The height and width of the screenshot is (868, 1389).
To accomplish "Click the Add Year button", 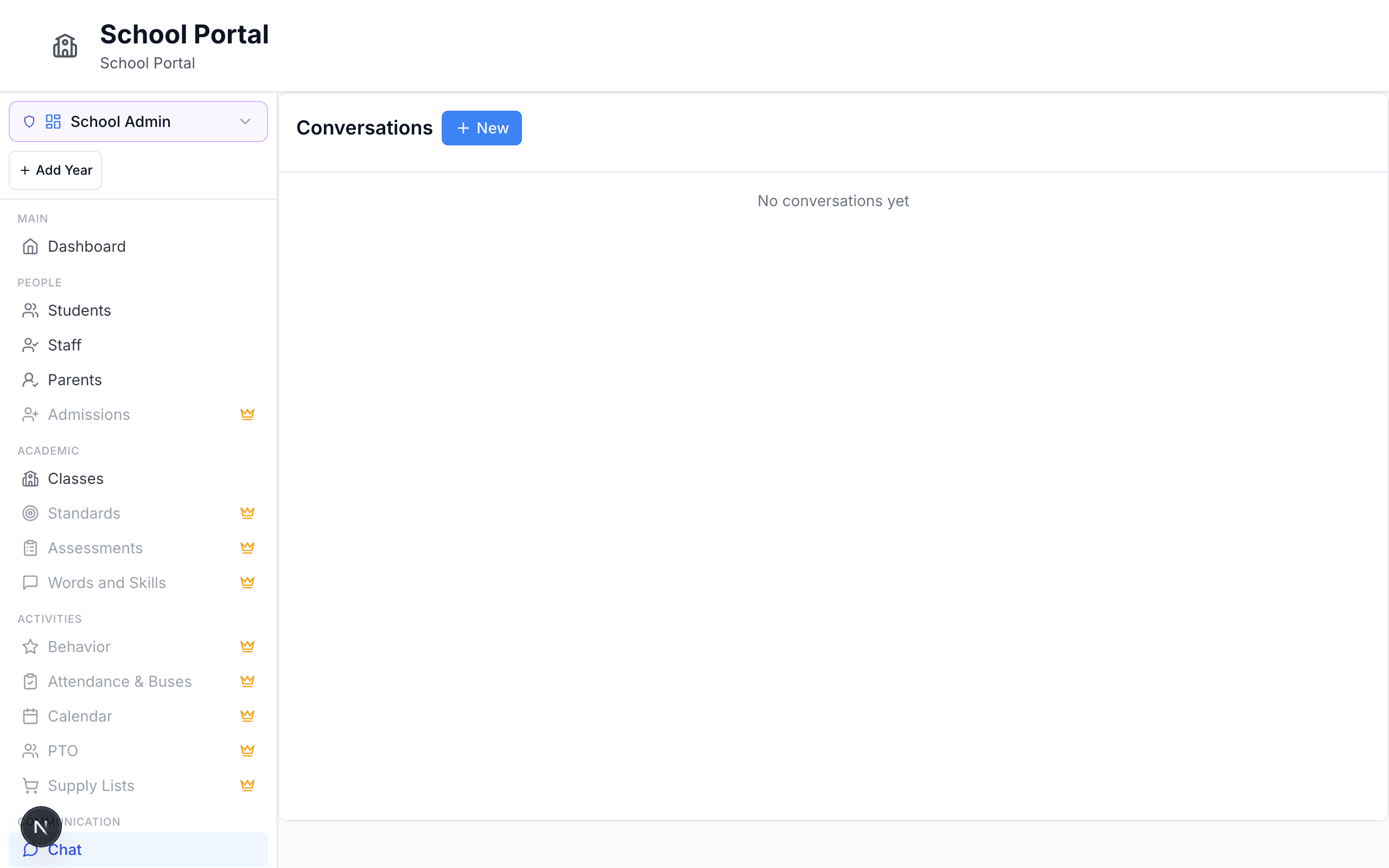I will point(55,170).
